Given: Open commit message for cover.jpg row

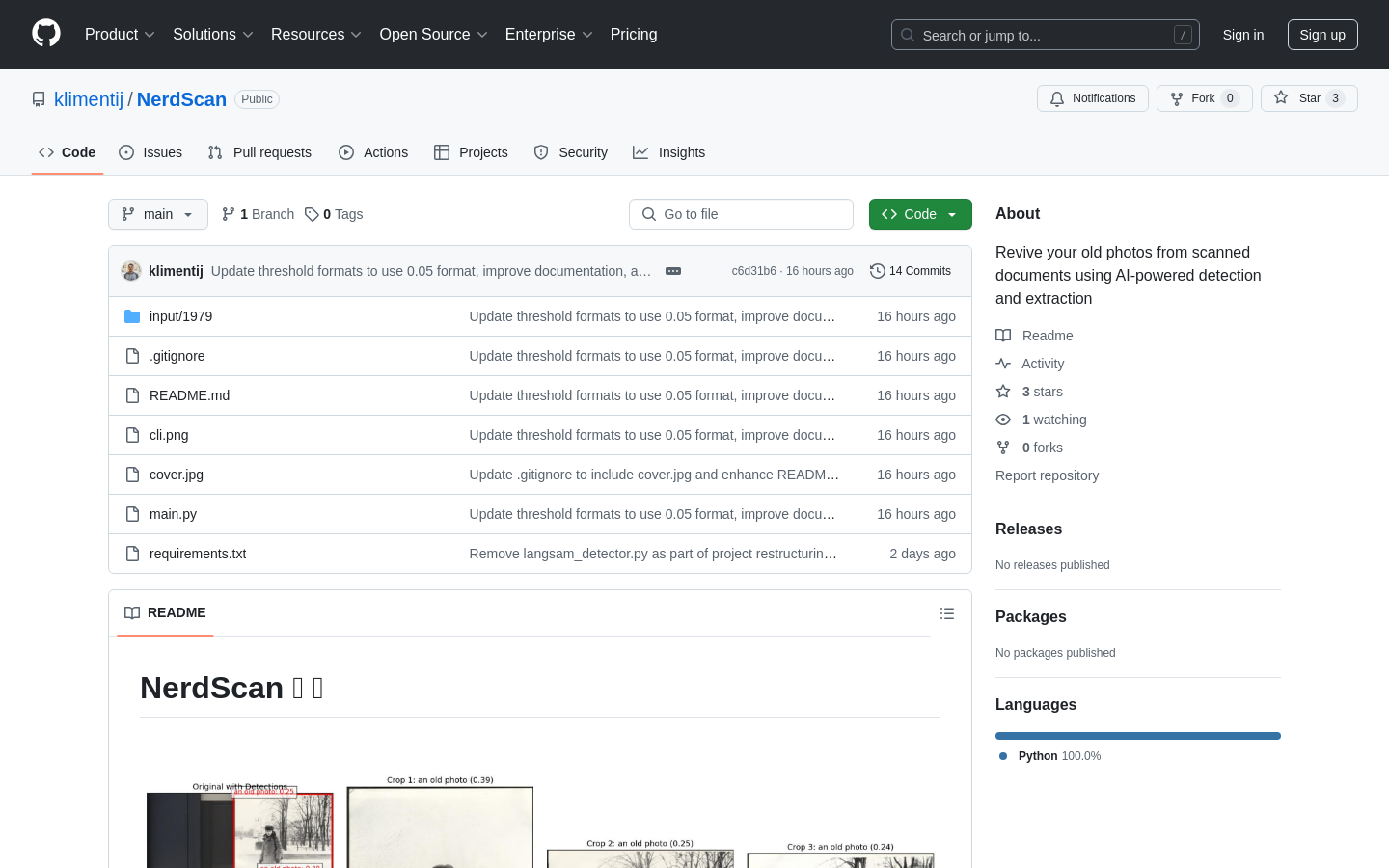Looking at the screenshot, I should pos(654,475).
